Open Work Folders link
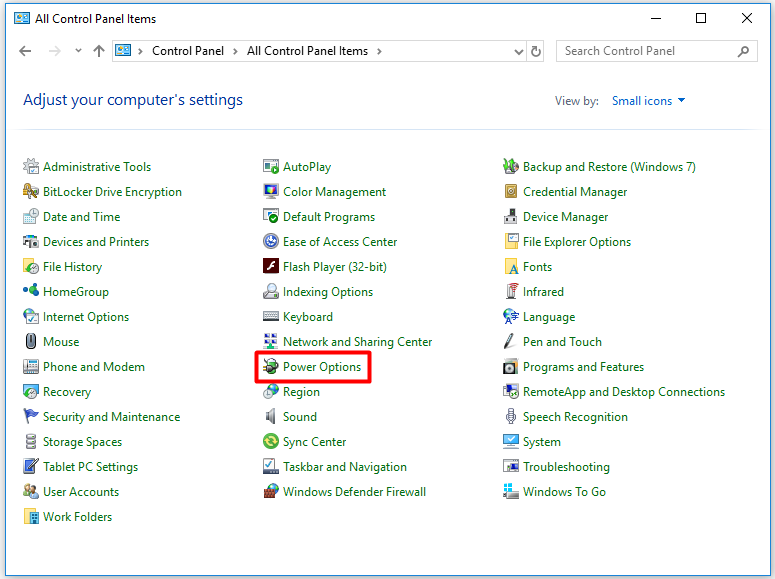 78,517
